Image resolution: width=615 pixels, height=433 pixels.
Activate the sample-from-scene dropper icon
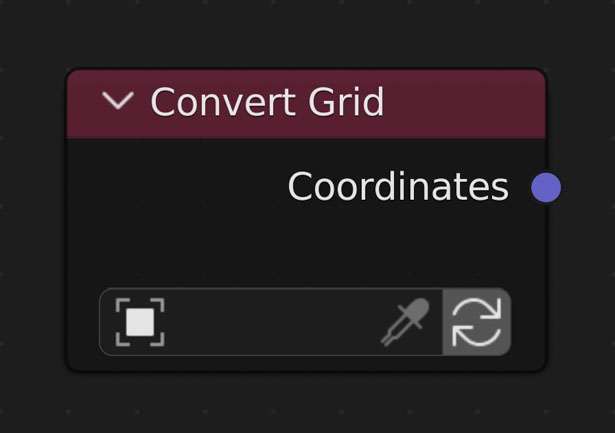pos(405,322)
